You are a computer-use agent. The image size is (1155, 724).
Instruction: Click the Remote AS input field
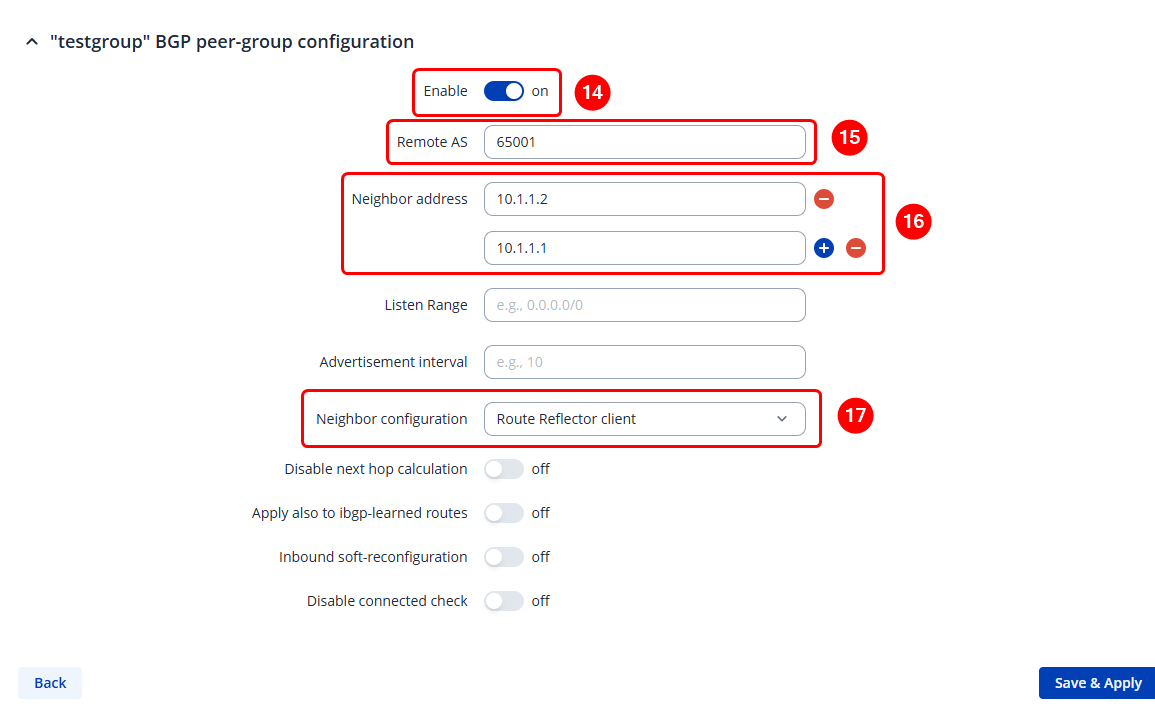[644, 142]
